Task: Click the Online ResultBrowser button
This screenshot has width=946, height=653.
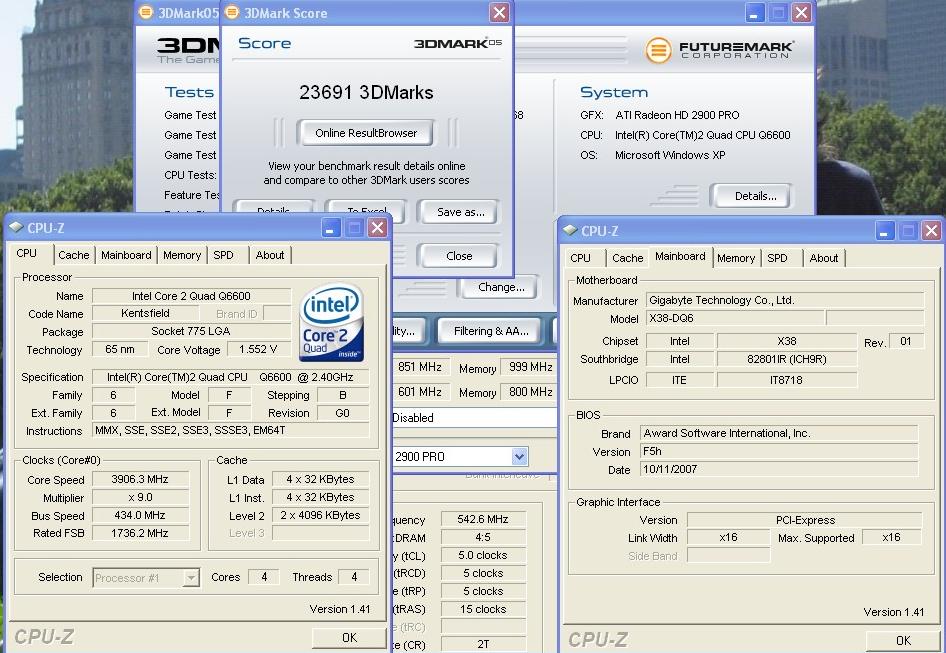Action: [366, 133]
